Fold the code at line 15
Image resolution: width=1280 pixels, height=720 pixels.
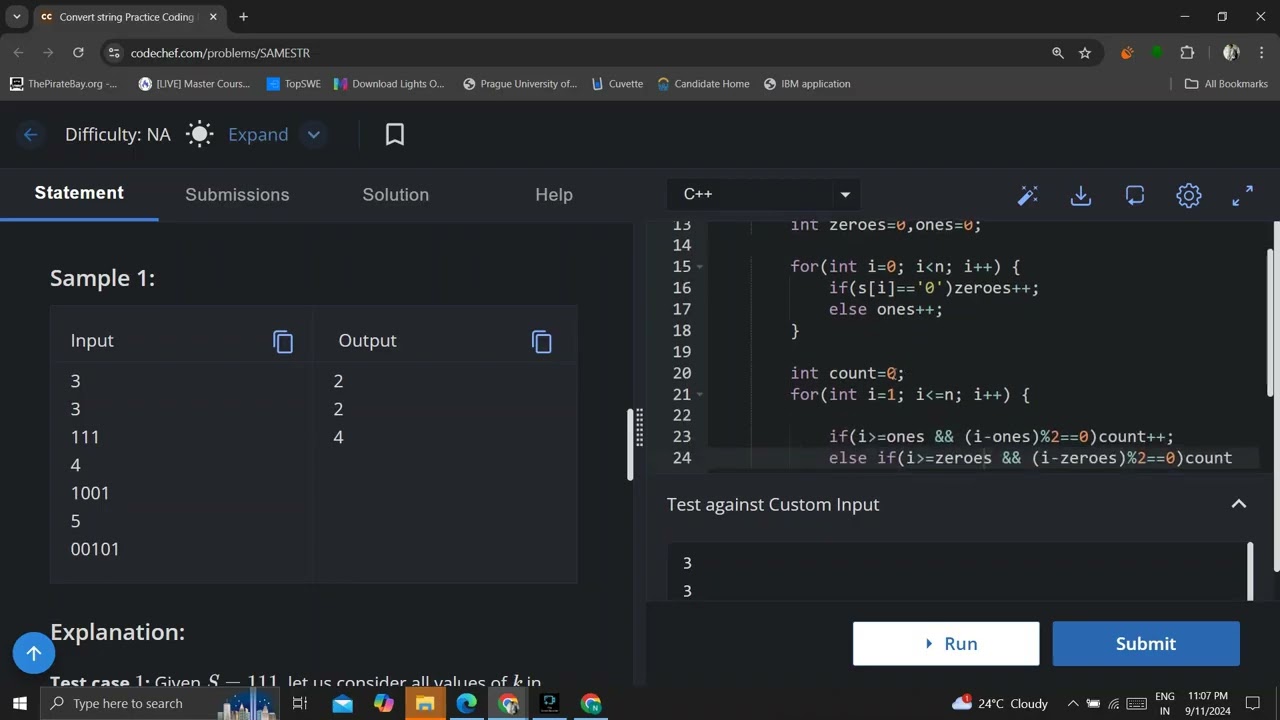click(x=700, y=267)
